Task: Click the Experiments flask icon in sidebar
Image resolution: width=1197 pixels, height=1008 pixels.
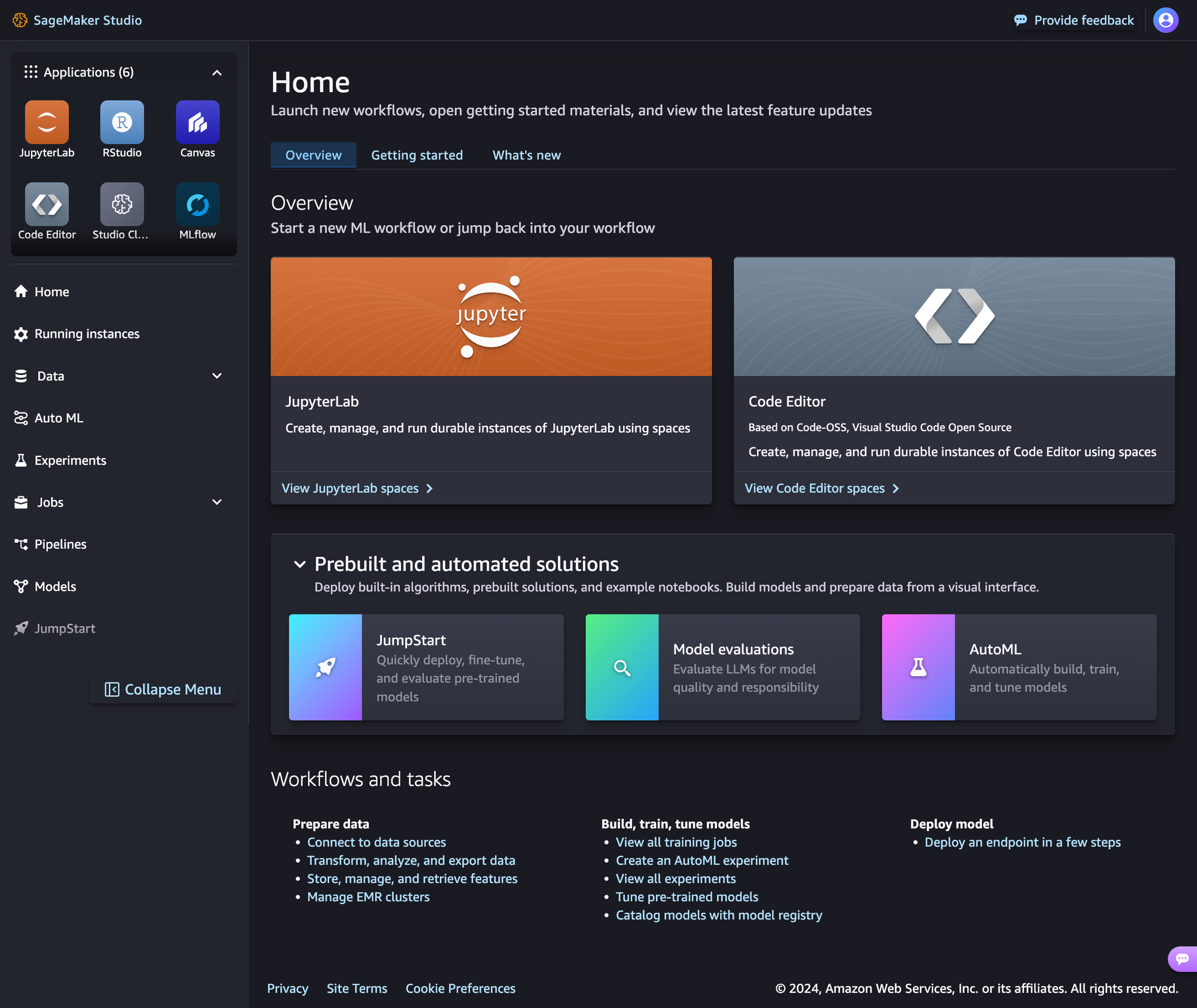Action: pyautogui.click(x=21, y=460)
